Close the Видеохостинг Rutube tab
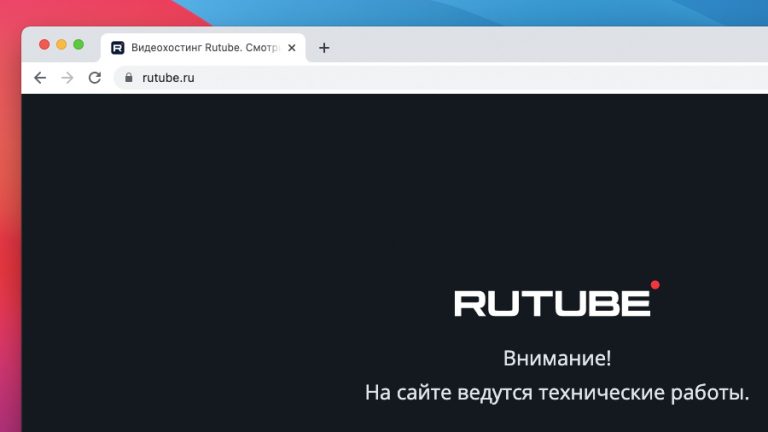 292,48
